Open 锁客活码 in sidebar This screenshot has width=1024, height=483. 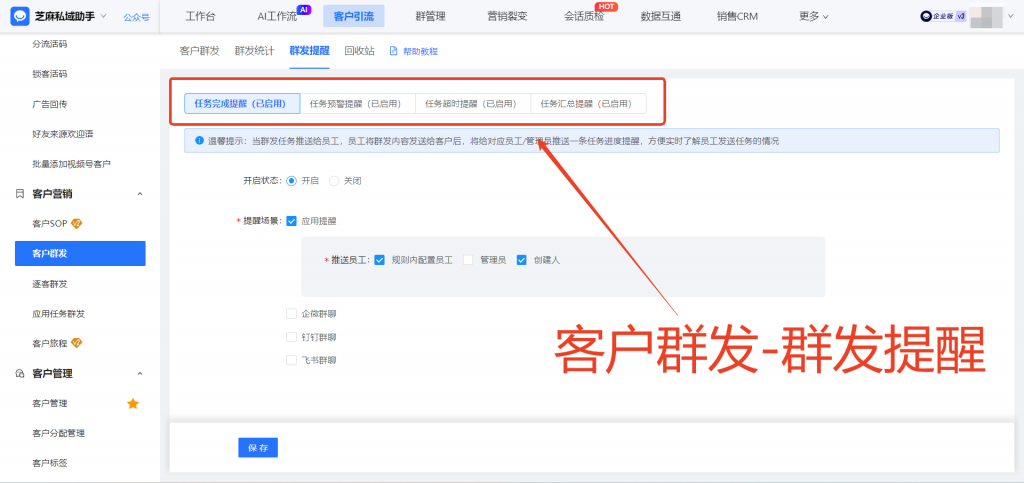click(x=50, y=74)
